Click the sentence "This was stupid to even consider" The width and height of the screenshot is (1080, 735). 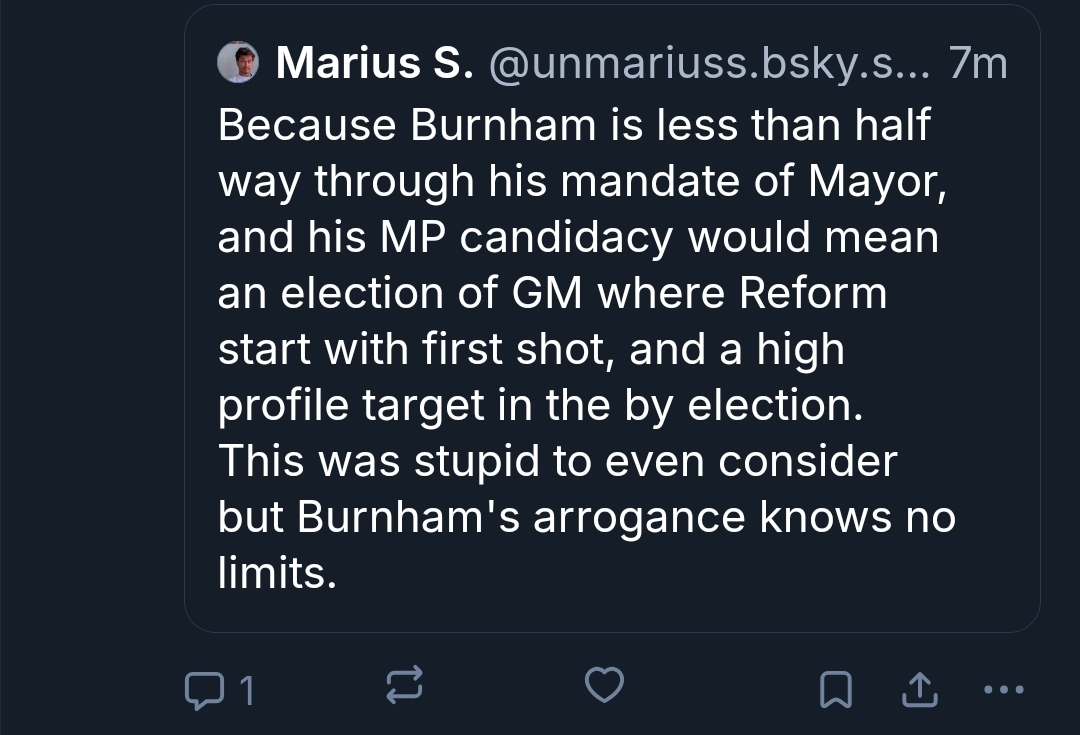[557, 461]
